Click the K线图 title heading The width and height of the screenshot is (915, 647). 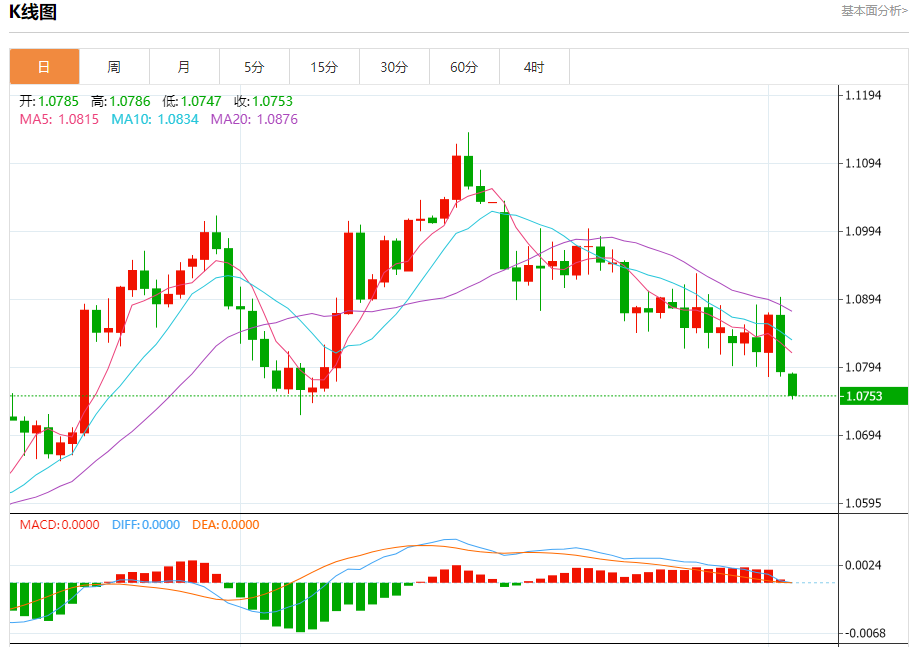[x=33, y=12]
